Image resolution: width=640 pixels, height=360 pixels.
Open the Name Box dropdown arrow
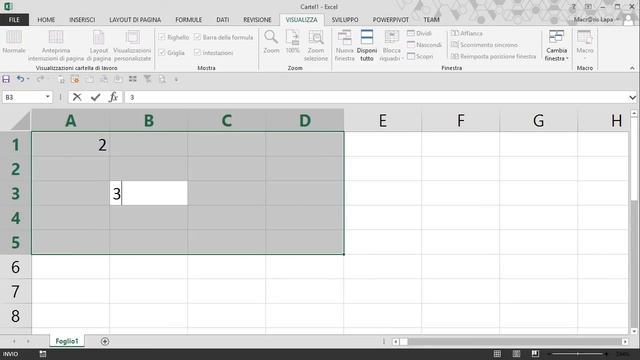pos(48,97)
